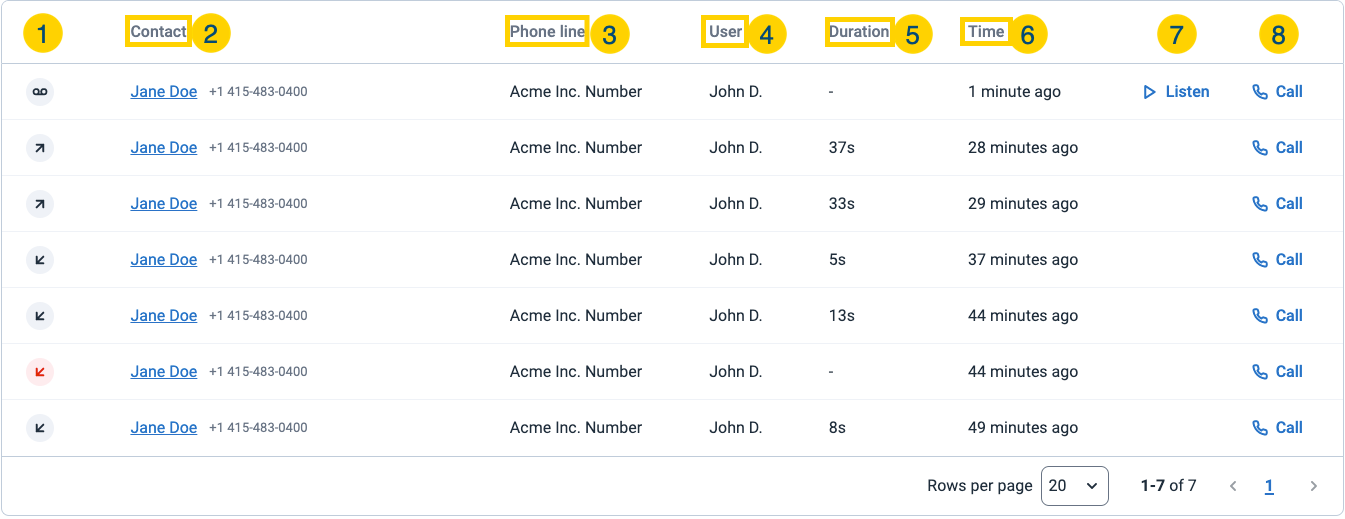Click the Duration column header
Image resolution: width=1345 pixels, height=519 pixels.
[x=859, y=32]
